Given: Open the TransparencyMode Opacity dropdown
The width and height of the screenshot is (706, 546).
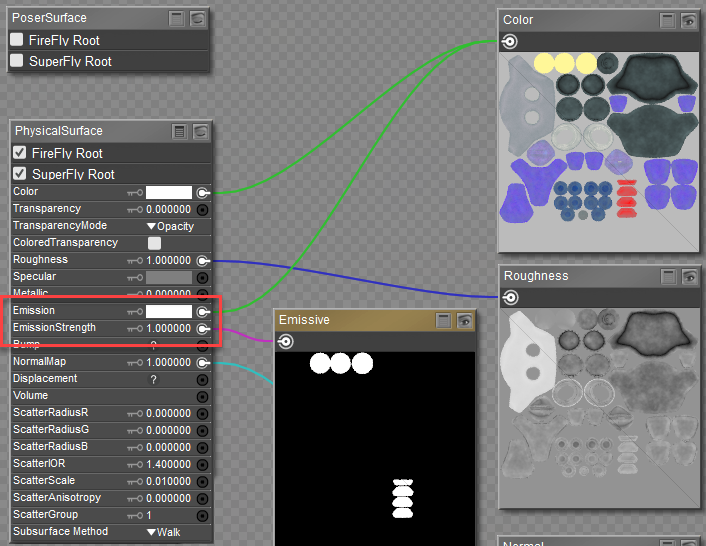Looking at the screenshot, I should click(x=169, y=226).
